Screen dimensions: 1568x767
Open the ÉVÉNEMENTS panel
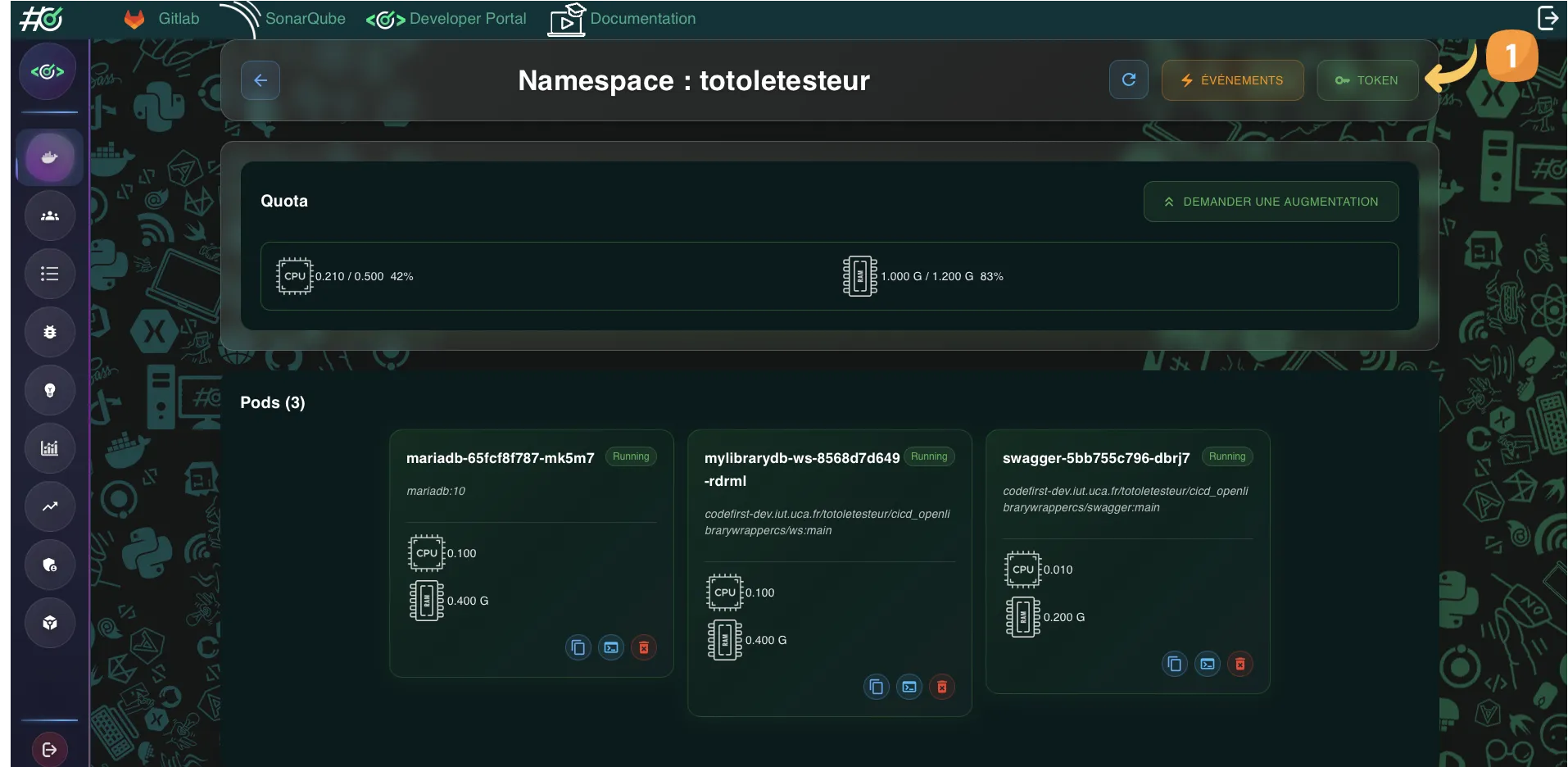[1232, 79]
